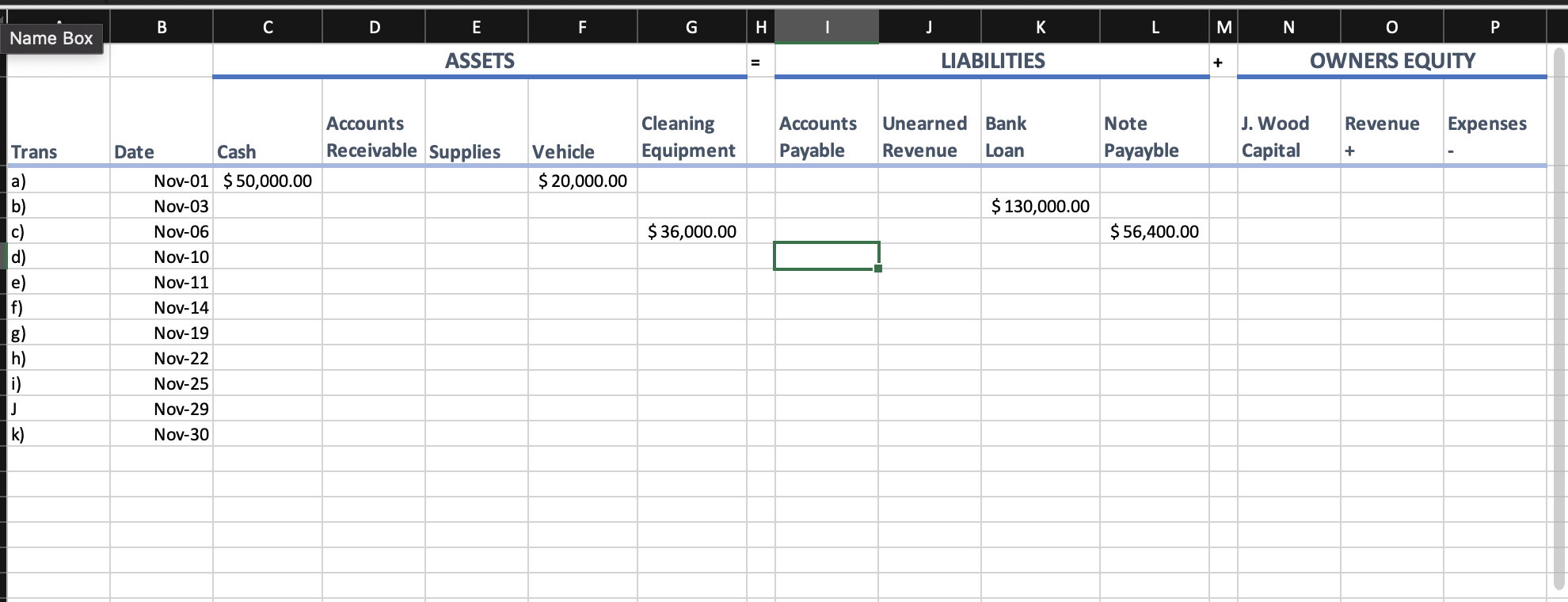Viewport: 1568px width, 602px height.
Task: Select the Unearned Revenue label cell
Action: tap(930, 122)
